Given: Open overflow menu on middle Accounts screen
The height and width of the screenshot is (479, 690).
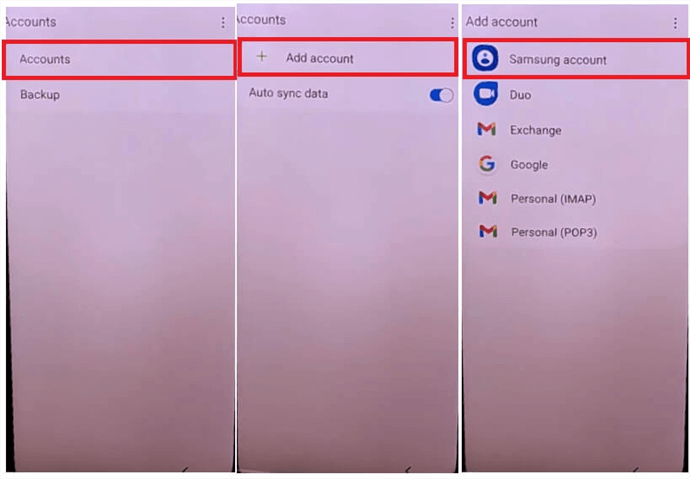Looking at the screenshot, I should [x=452, y=23].
